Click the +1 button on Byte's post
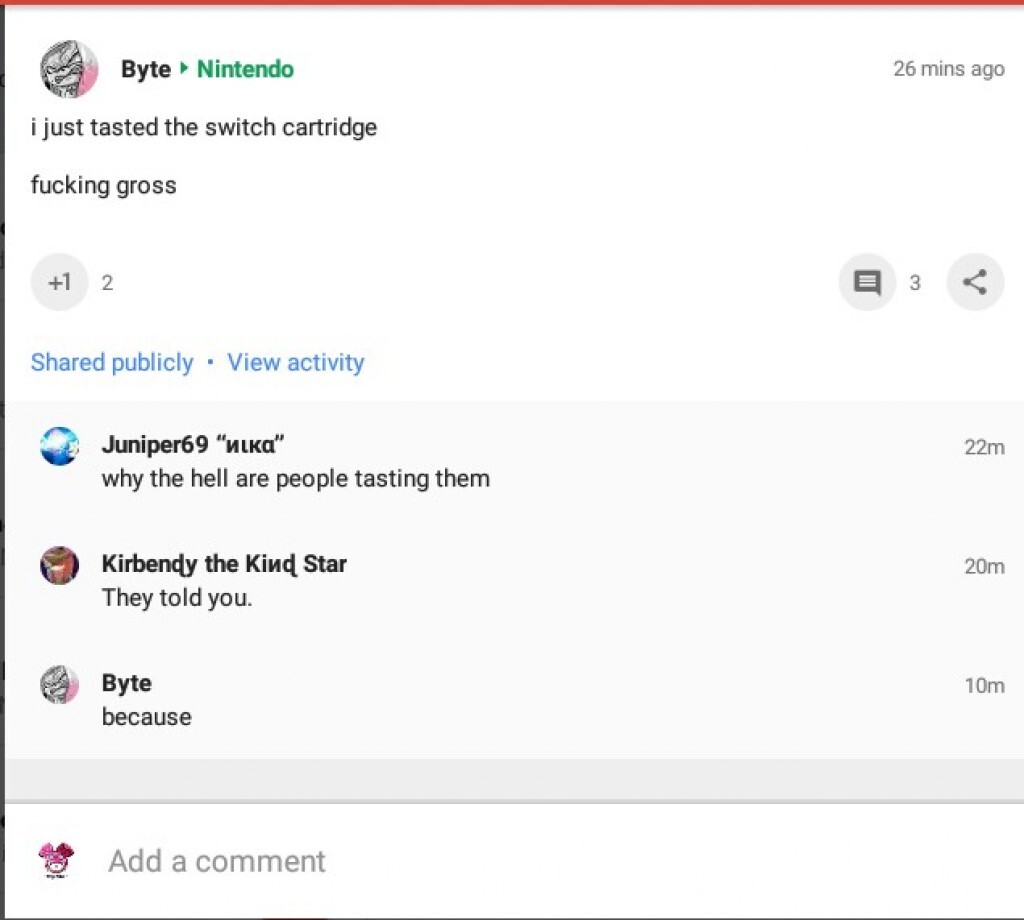 point(59,283)
